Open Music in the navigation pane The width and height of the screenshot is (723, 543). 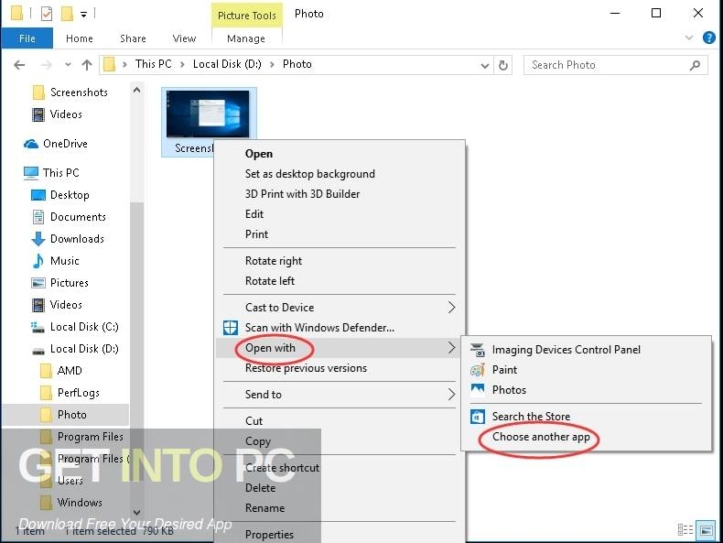click(55, 261)
